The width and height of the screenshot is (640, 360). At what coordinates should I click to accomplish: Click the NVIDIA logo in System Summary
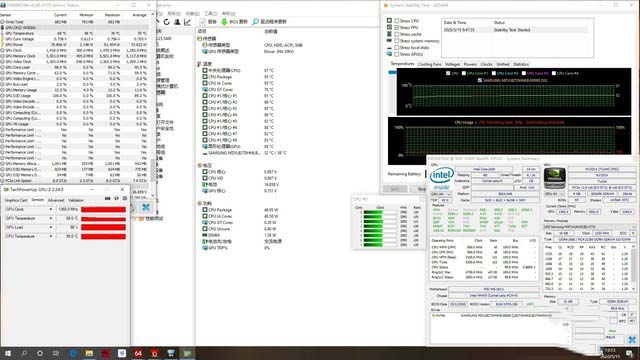(x=555, y=178)
